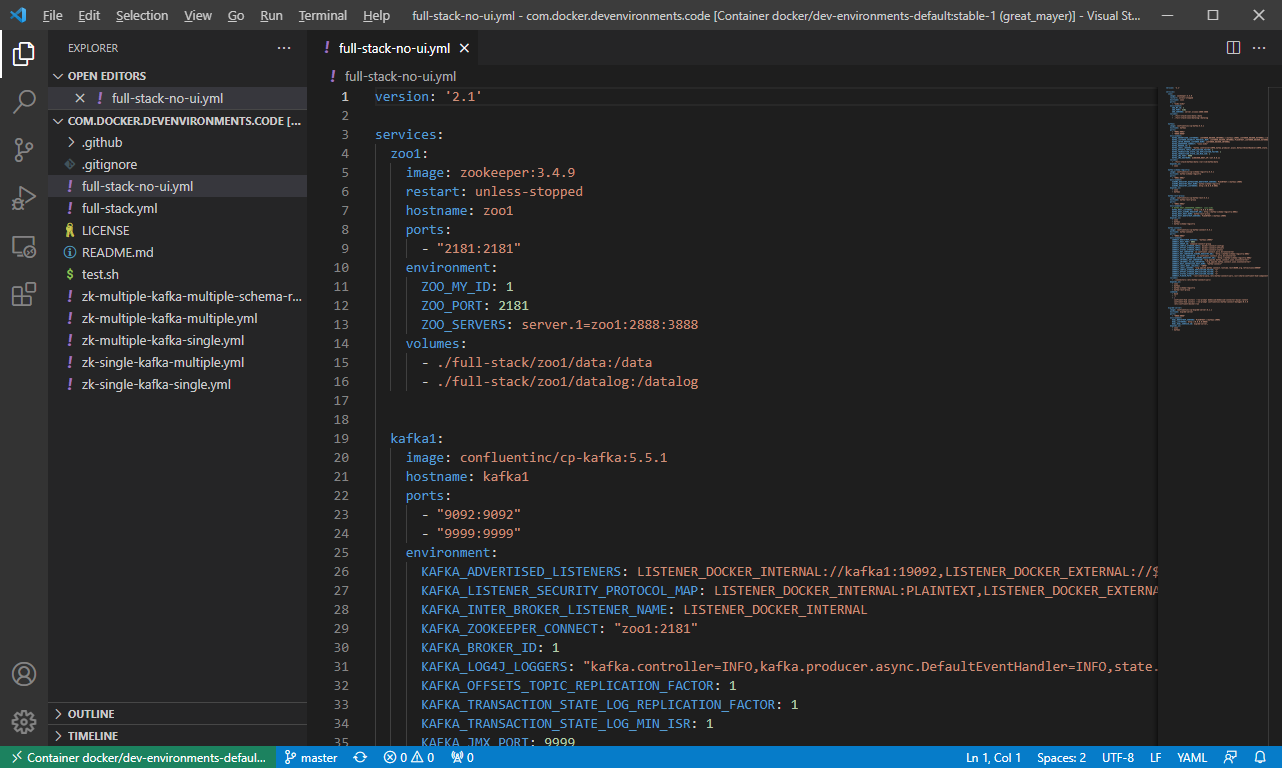Open the Edit menu
This screenshot has width=1282, height=768.
click(89, 15)
